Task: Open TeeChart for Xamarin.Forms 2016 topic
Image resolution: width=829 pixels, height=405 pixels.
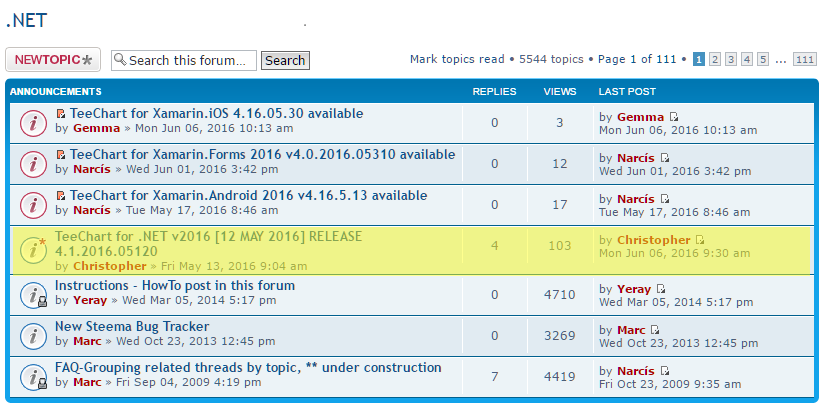Action: click(262, 154)
